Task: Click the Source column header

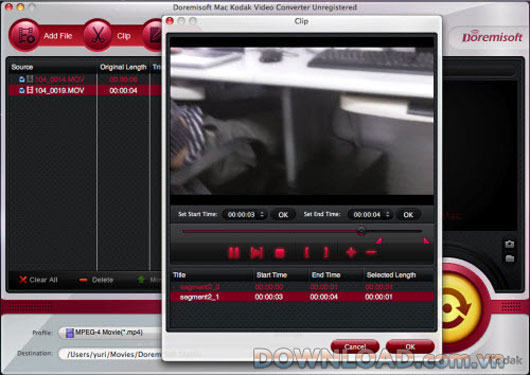Action: 22,67
